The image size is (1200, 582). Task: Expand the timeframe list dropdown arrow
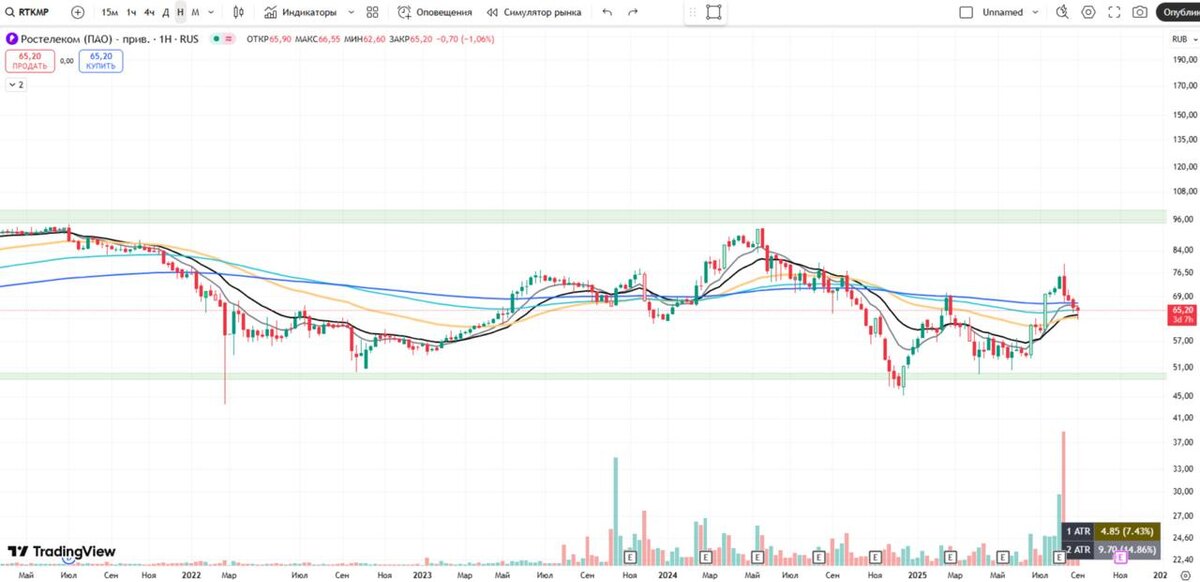coord(211,12)
